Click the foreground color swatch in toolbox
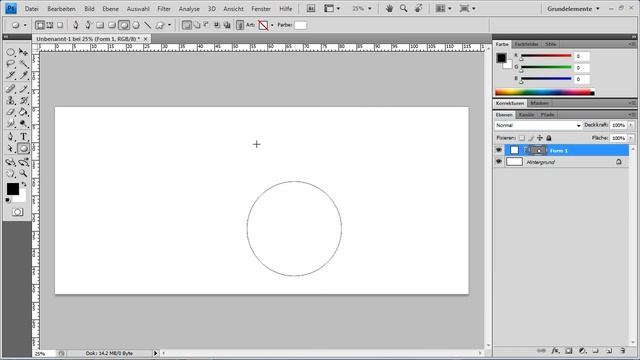The width and height of the screenshot is (640, 360). pos(13,189)
